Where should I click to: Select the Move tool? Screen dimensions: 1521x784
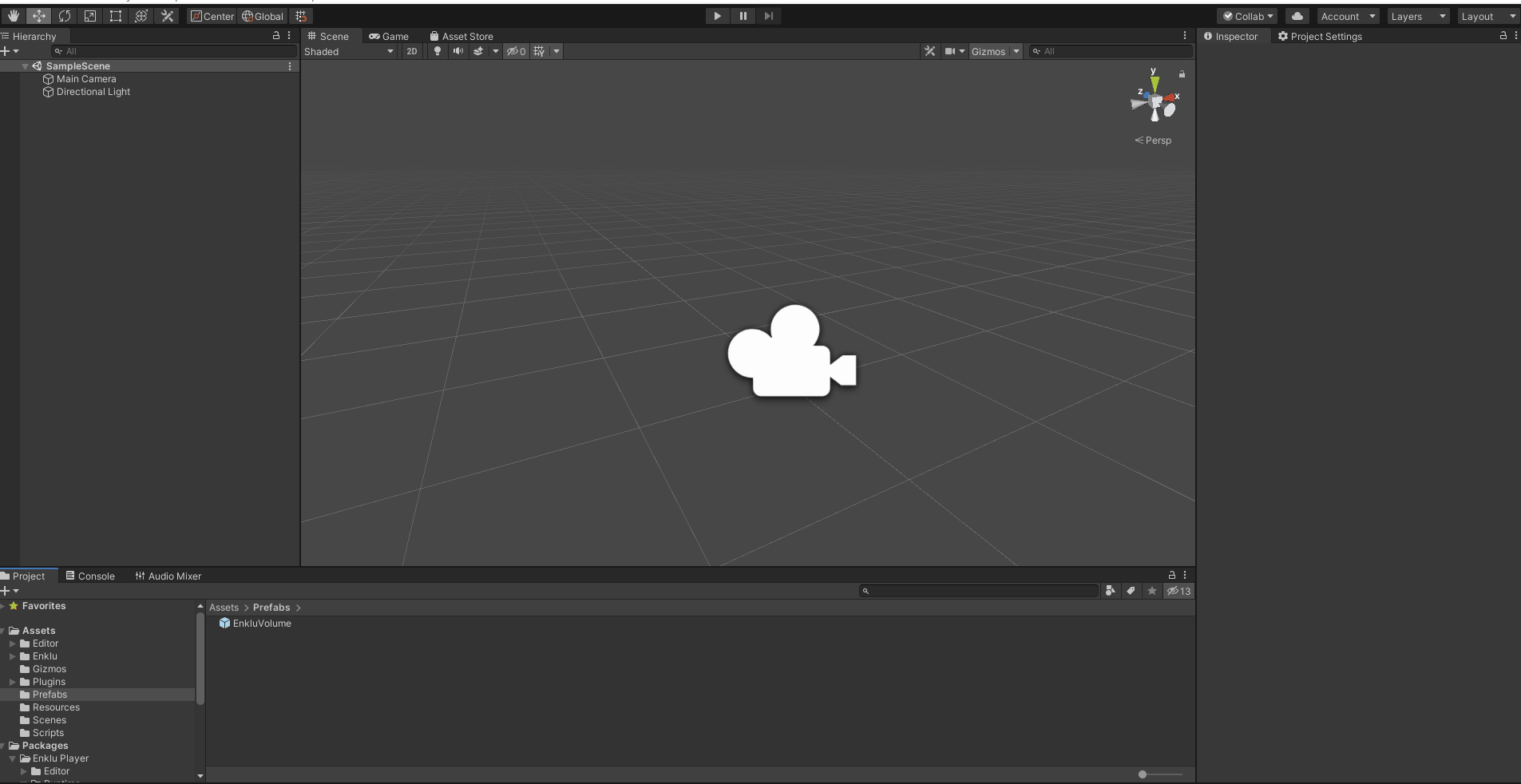39,16
